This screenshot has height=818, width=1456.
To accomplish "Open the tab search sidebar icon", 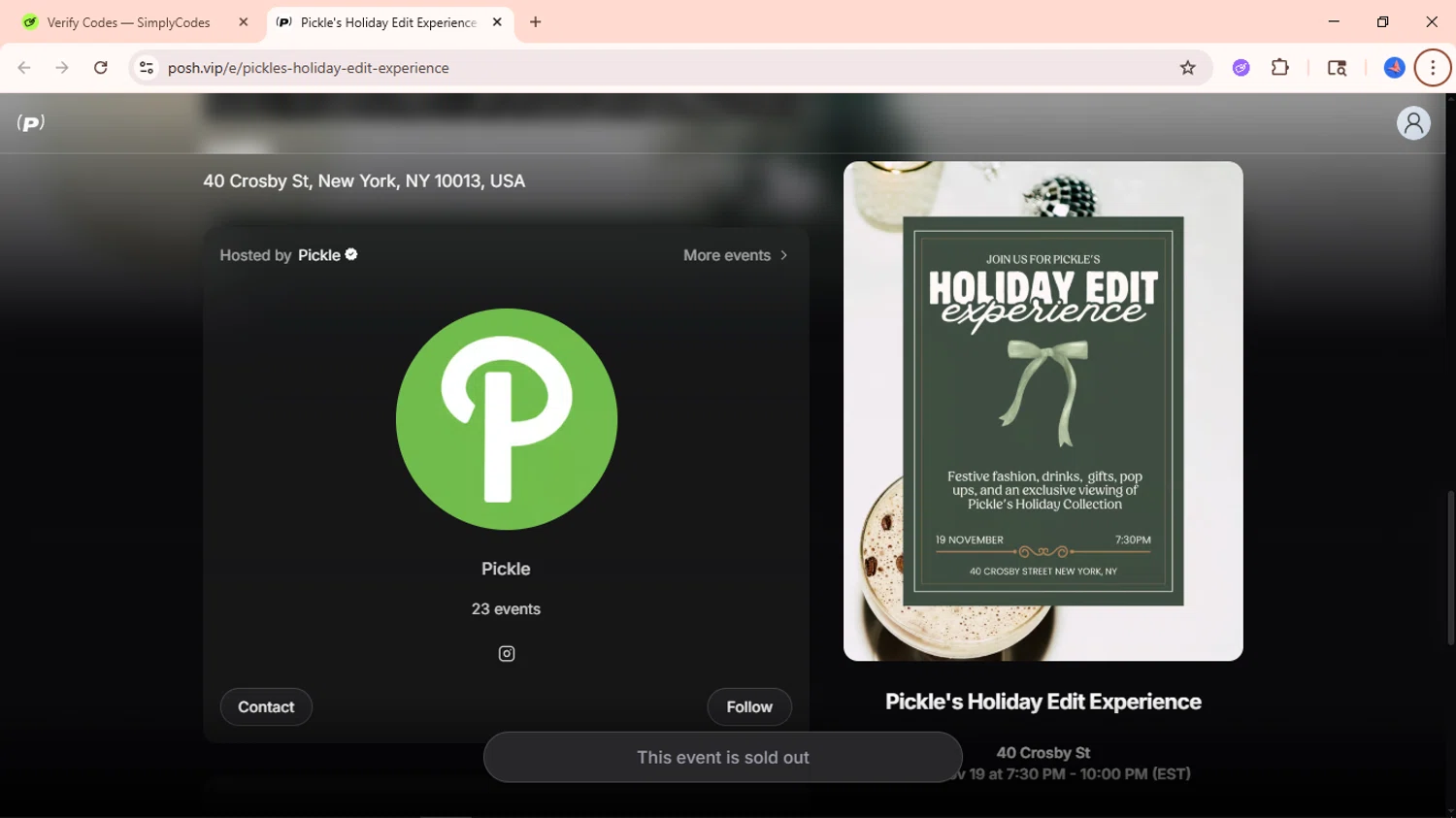I will 1337,68.
